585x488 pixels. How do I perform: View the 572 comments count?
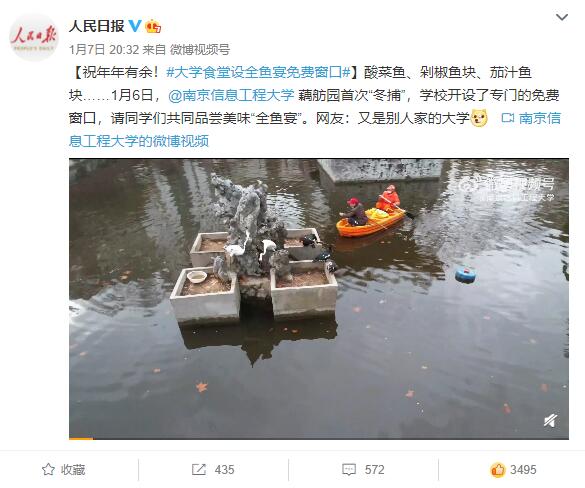point(374,470)
